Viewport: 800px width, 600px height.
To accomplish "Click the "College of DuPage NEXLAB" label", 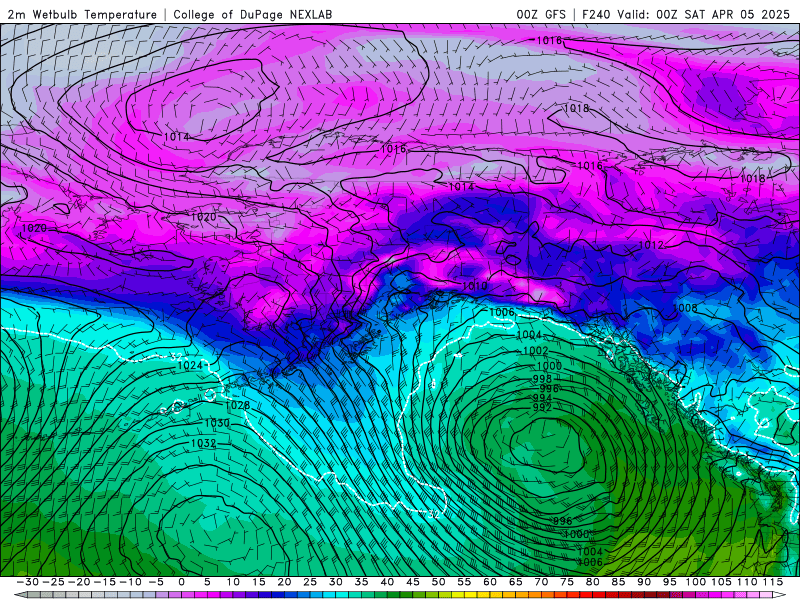I will 253,15.
